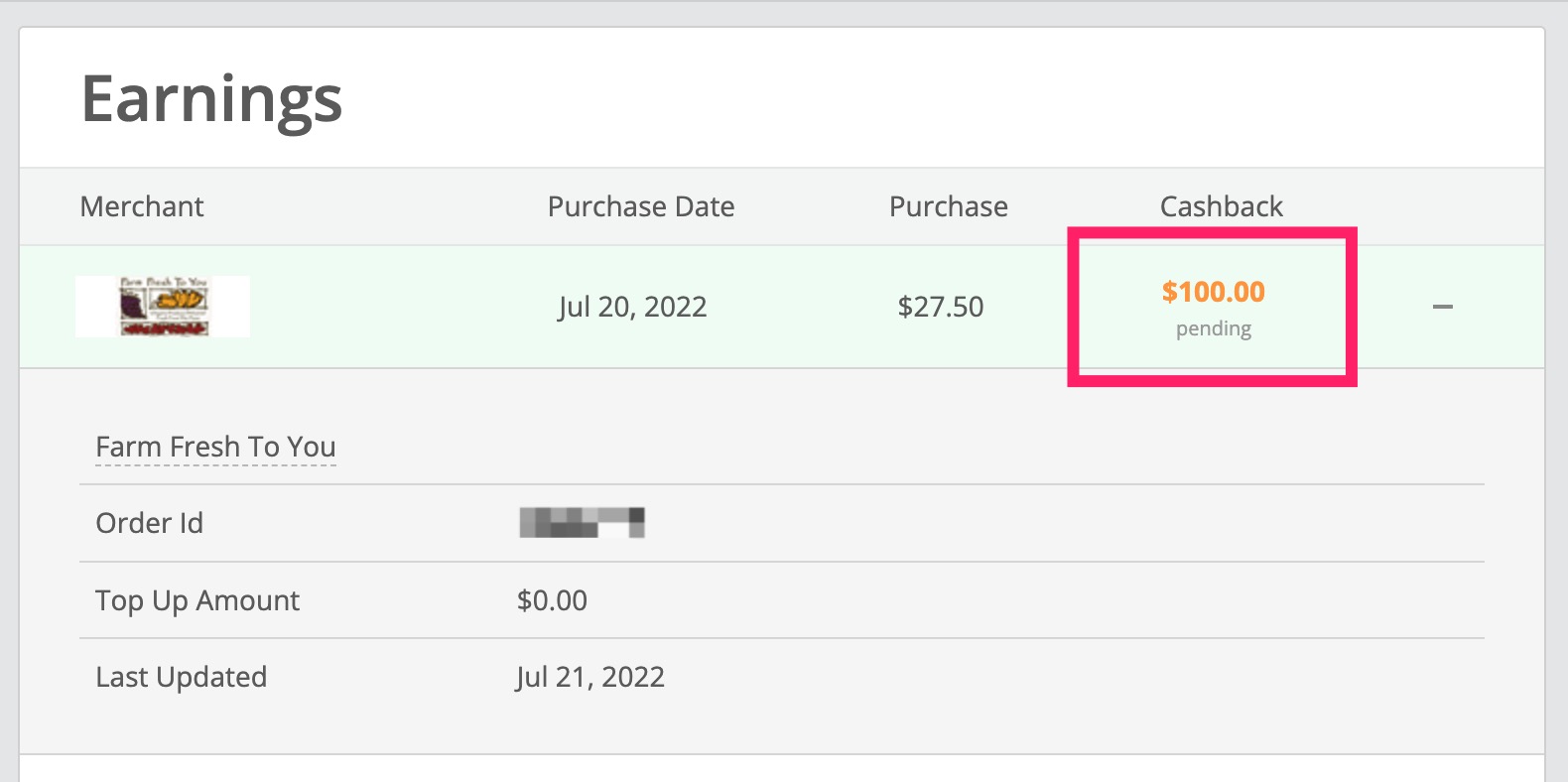The height and width of the screenshot is (782, 1568).
Task: Click the Earnings page heading
Action: click(x=211, y=99)
